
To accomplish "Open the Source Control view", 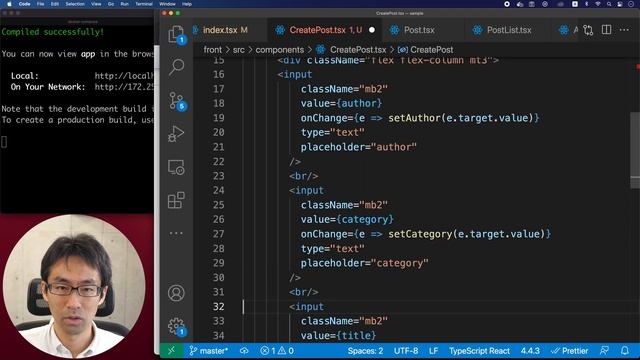I will pos(177,100).
